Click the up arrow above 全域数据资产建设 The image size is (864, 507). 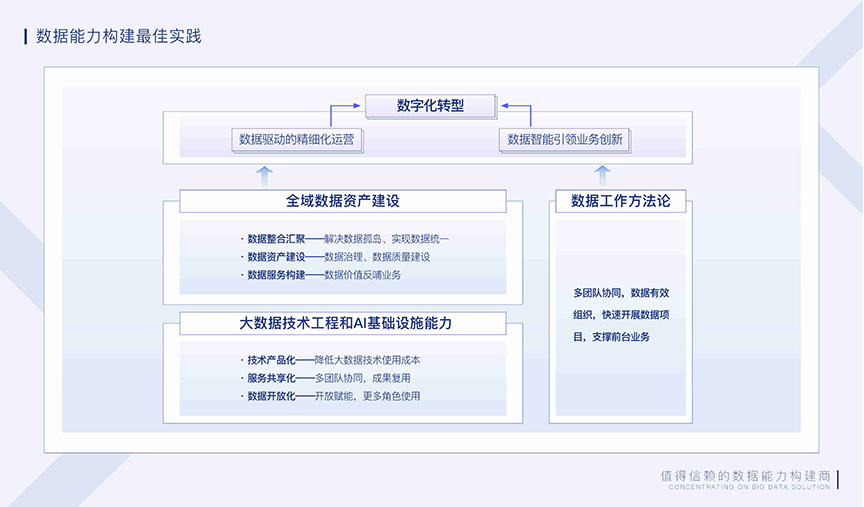pyautogui.click(x=264, y=177)
